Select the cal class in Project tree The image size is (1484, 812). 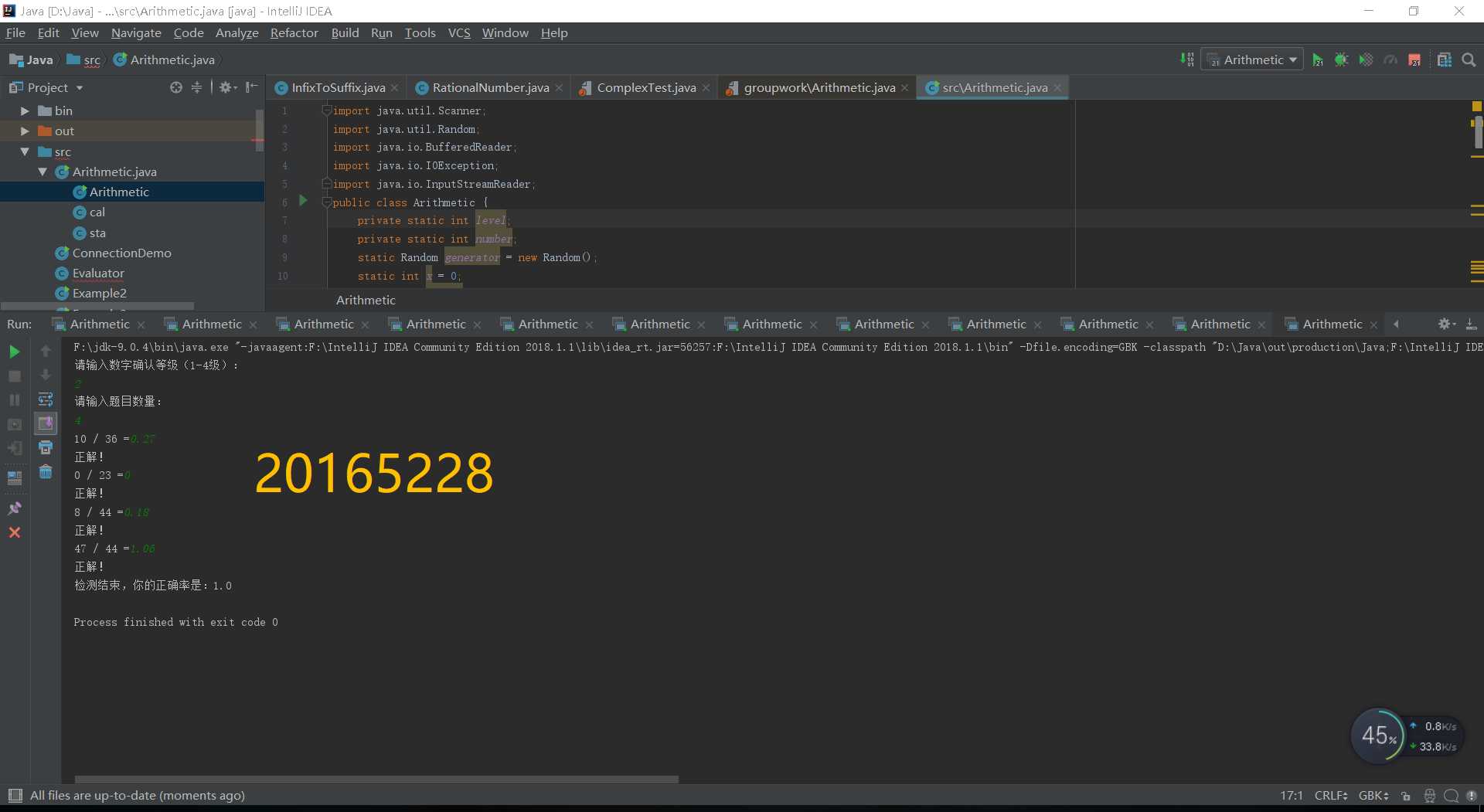coord(97,212)
